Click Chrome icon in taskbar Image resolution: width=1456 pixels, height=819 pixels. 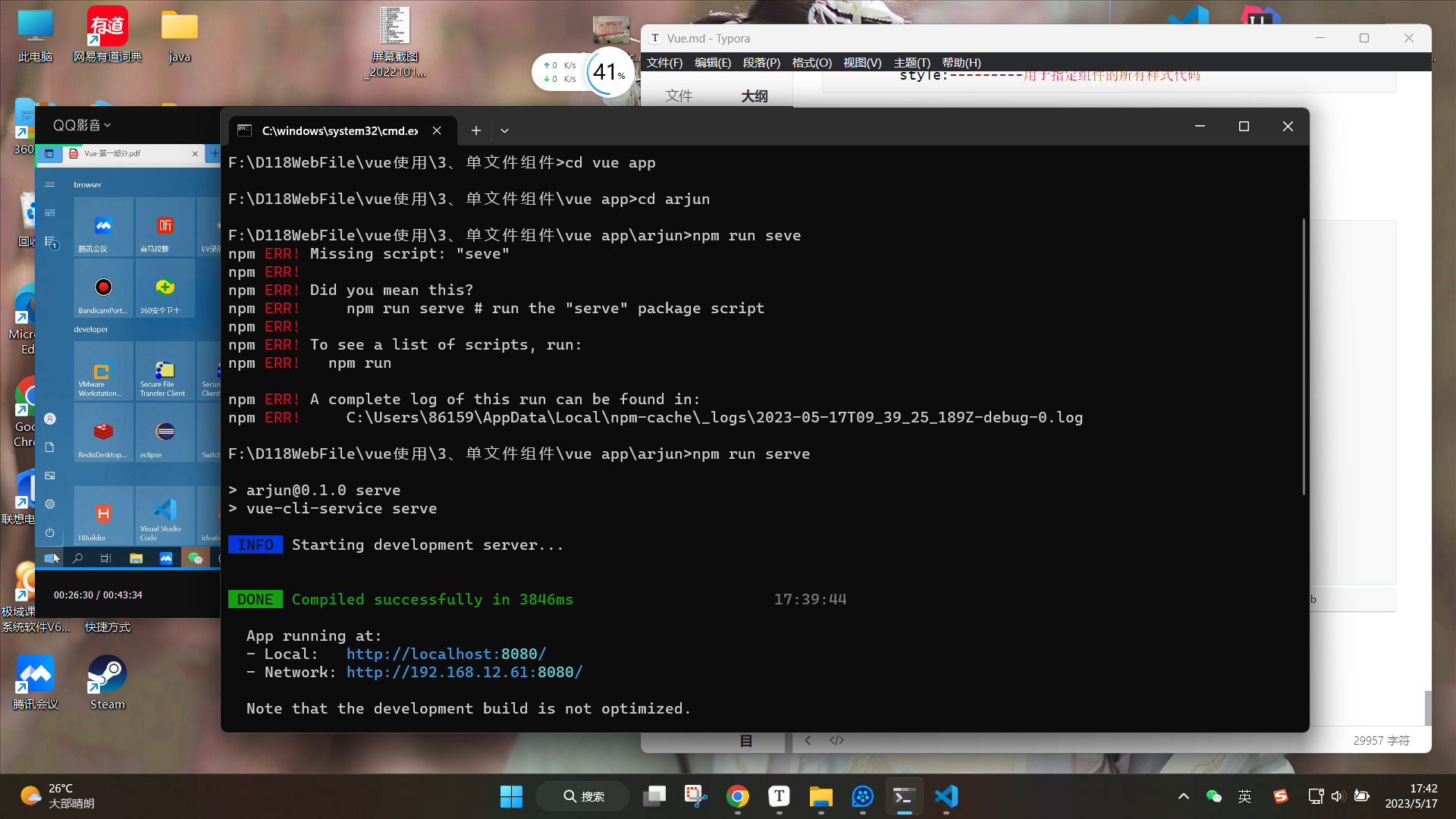(x=737, y=796)
